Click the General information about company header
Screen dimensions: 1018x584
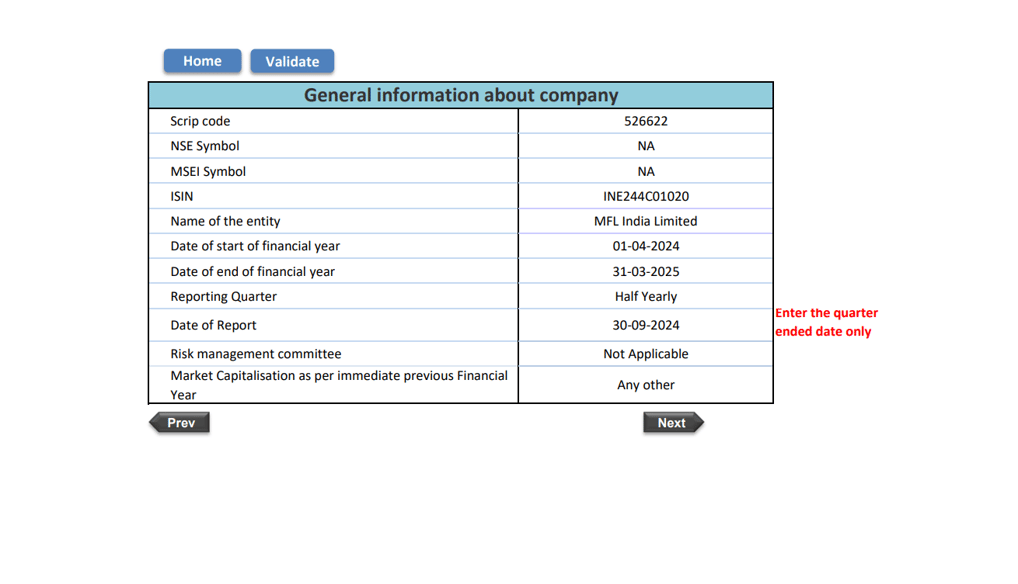pos(461,95)
